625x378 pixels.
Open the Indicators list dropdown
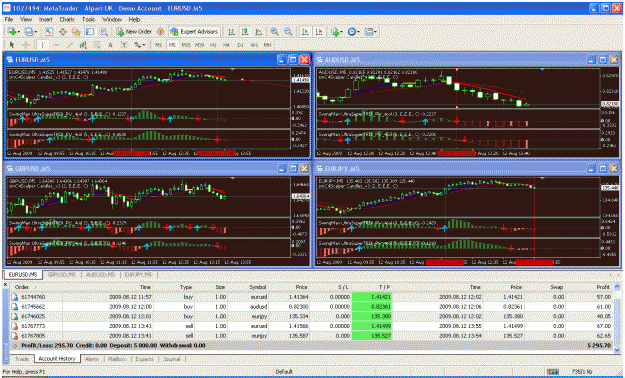(337, 32)
